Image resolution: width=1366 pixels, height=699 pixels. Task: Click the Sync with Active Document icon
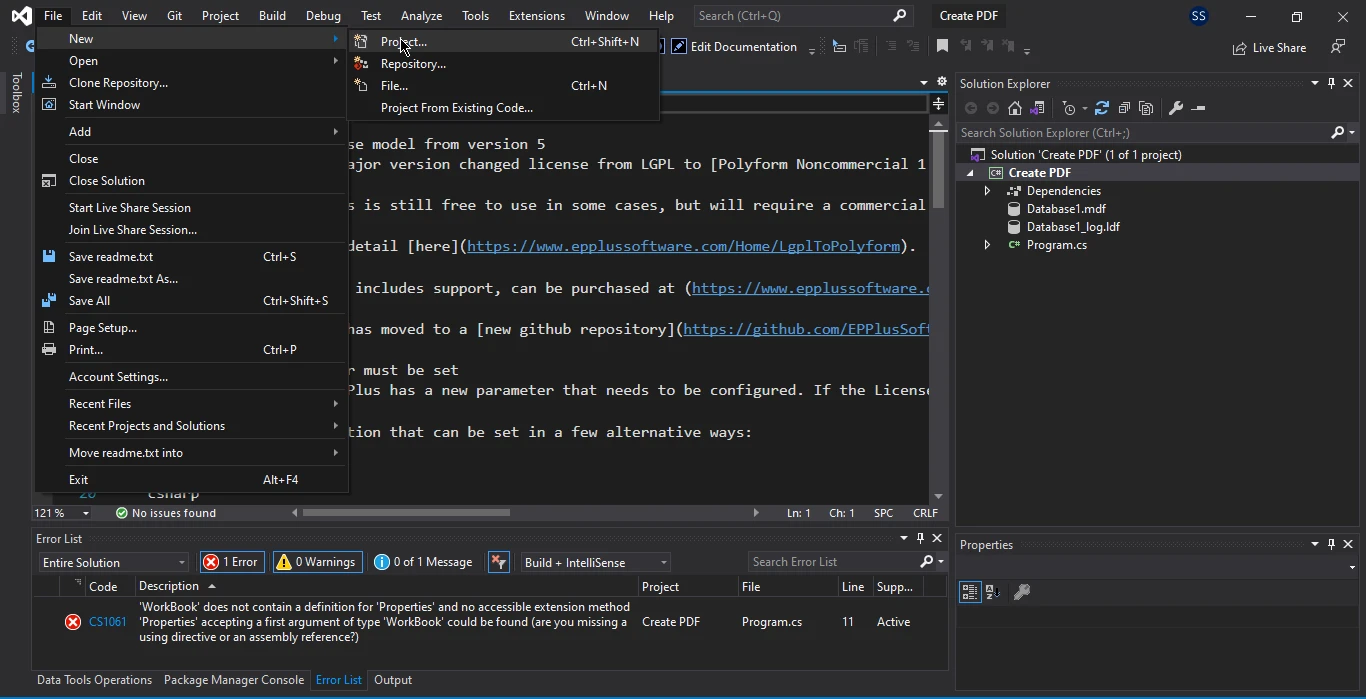pos(1102,108)
